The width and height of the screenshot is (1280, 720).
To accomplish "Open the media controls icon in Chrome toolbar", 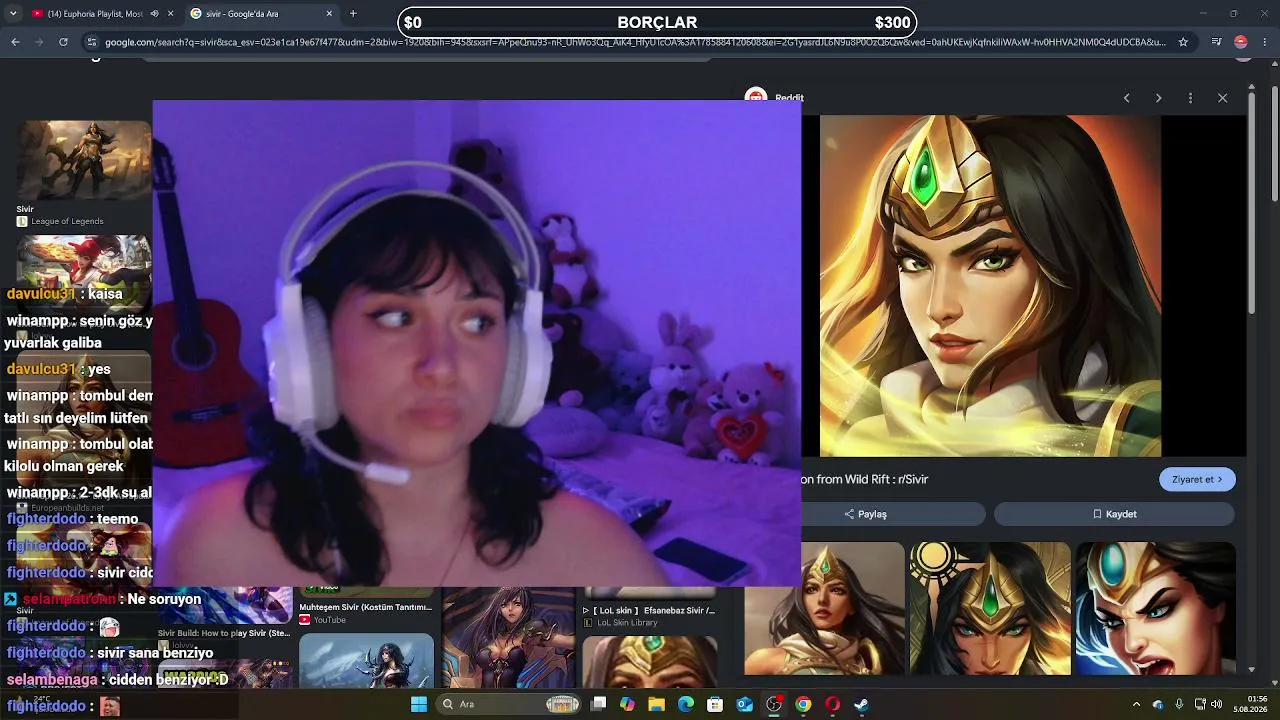I will coord(1216,42).
